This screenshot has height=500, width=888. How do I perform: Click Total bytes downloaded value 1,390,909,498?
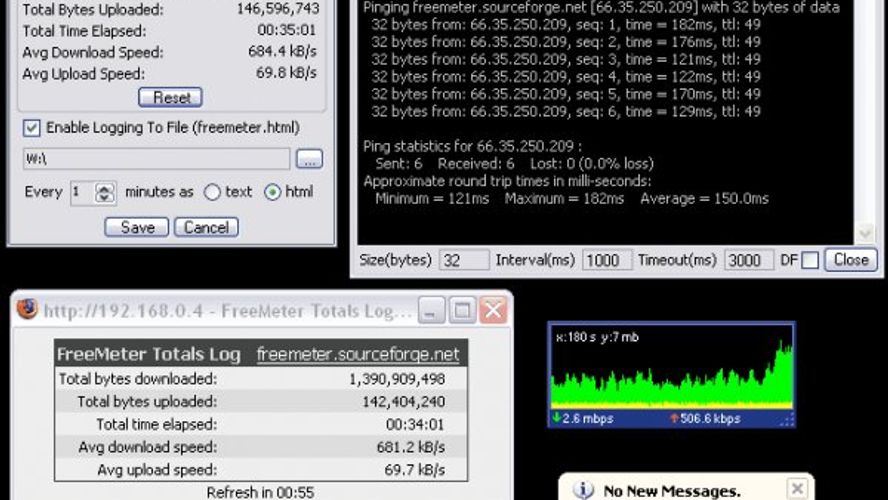click(396, 379)
